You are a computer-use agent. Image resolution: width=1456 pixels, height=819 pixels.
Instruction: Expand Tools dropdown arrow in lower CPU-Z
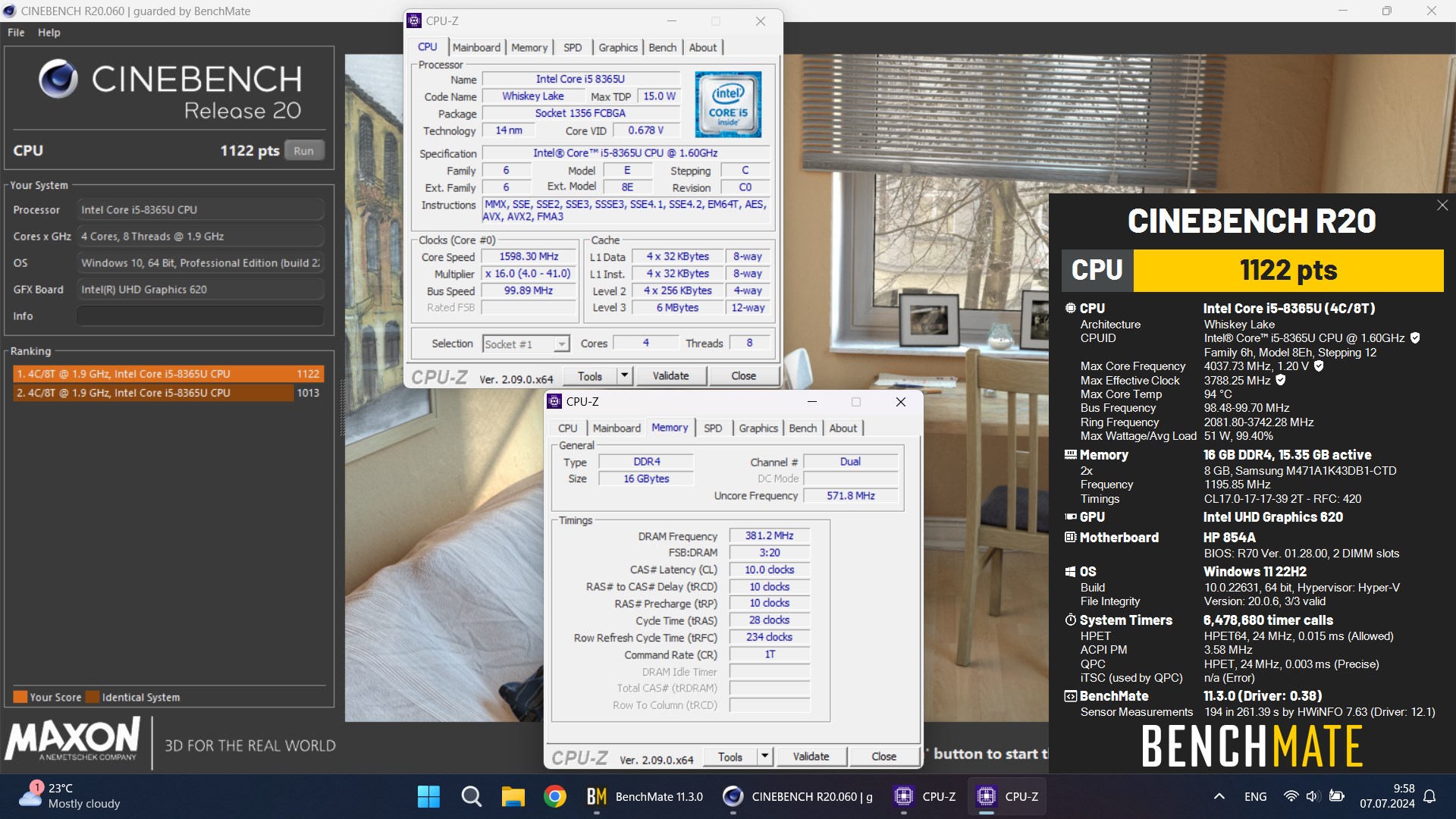pos(764,756)
